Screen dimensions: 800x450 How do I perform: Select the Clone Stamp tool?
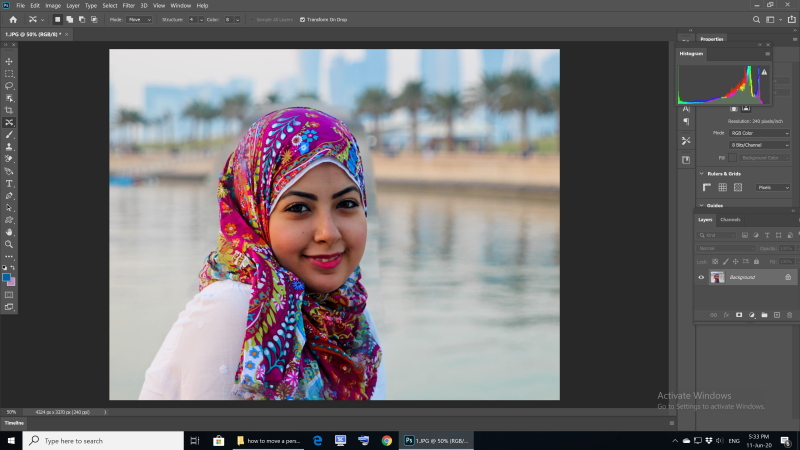(x=9, y=147)
